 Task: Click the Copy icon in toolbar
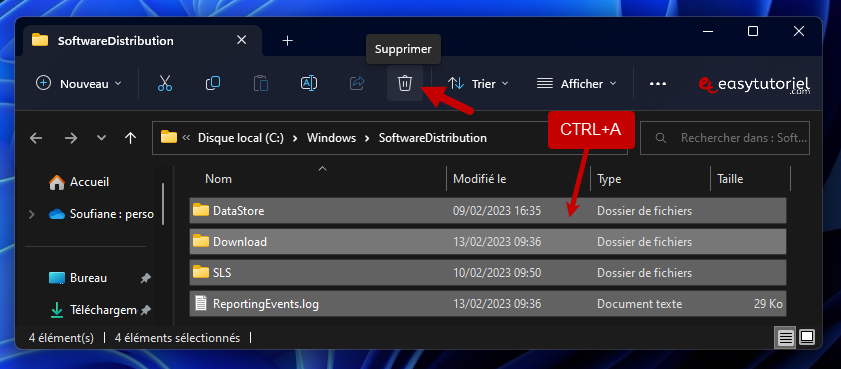click(212, 83)
